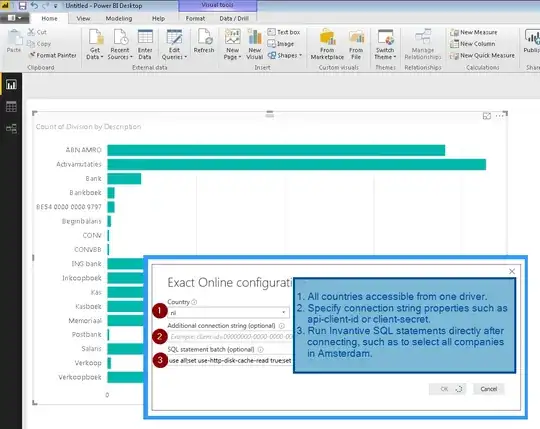The height and width of the screenshot is (429, 540).
Task: Open the Country dropdown in dialog
Action: point(228,313)
